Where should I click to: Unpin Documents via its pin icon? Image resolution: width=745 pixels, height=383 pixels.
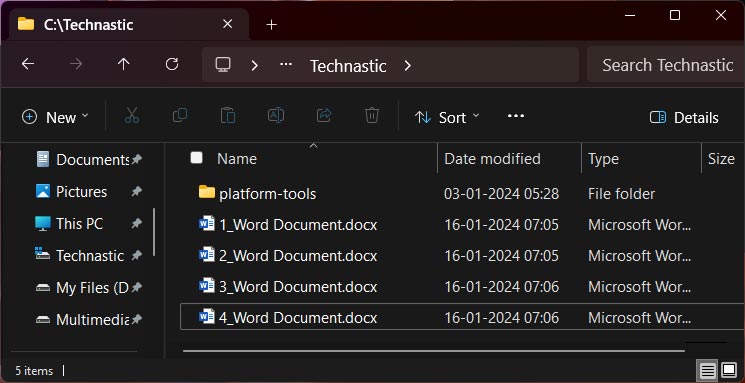137,159
